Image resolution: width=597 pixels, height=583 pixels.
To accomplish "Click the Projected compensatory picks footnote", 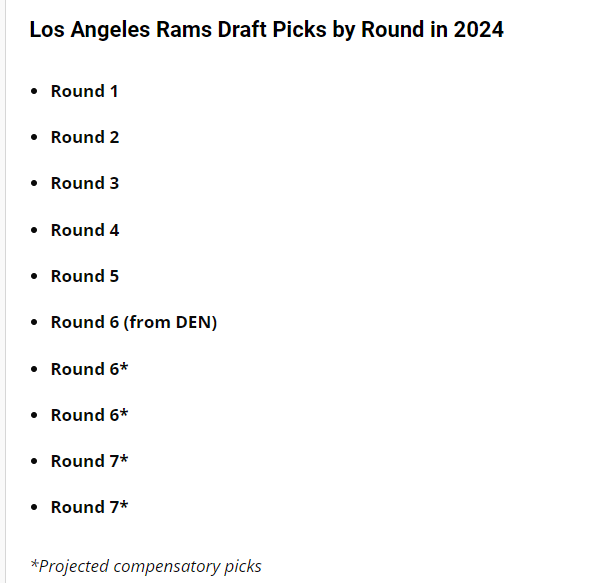I will point(146,567).
